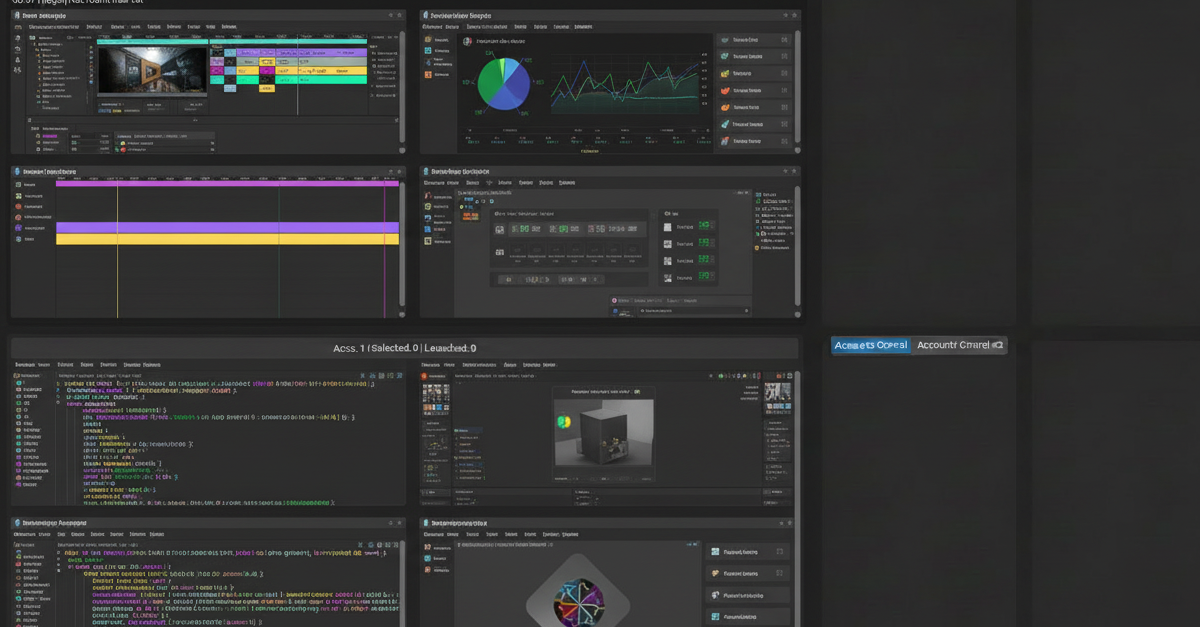Select the yellow track in the timeline panel
Screen dimensions: 1200x627
(x=227, y=239)
